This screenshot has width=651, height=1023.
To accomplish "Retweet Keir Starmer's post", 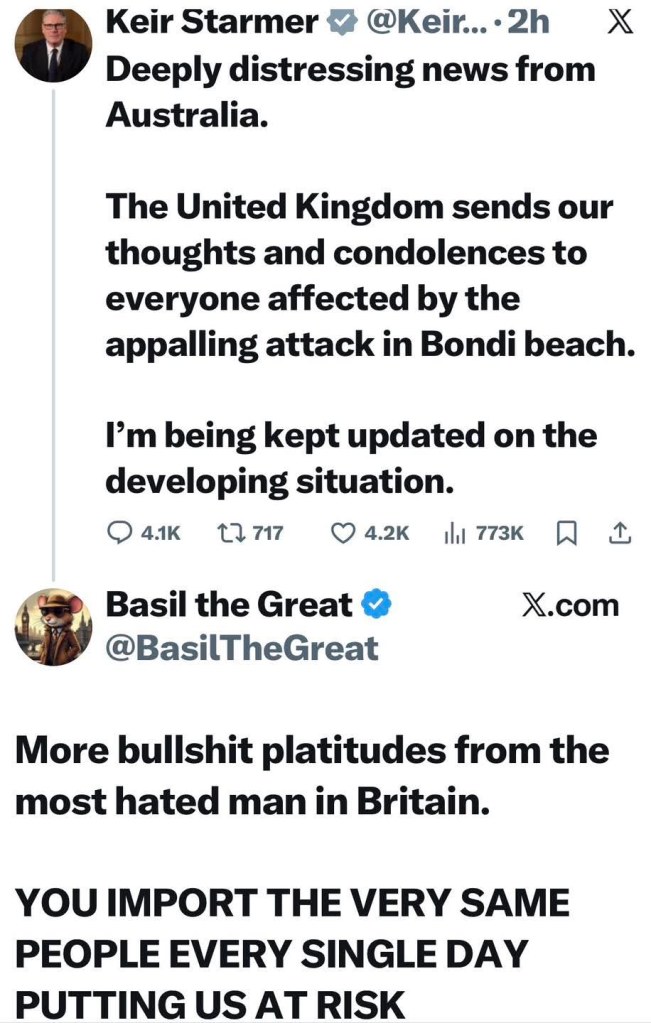I will 228,533.
